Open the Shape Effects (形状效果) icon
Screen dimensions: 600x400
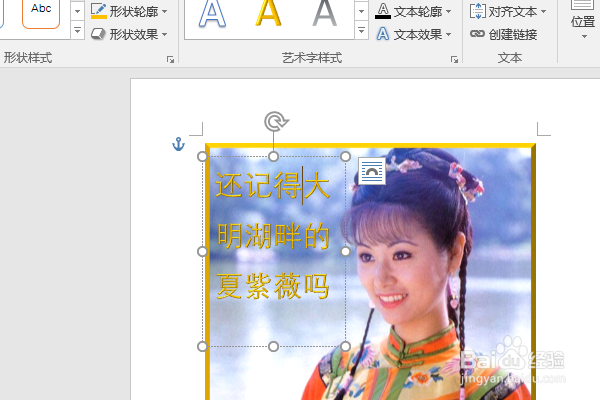[98, 34]
